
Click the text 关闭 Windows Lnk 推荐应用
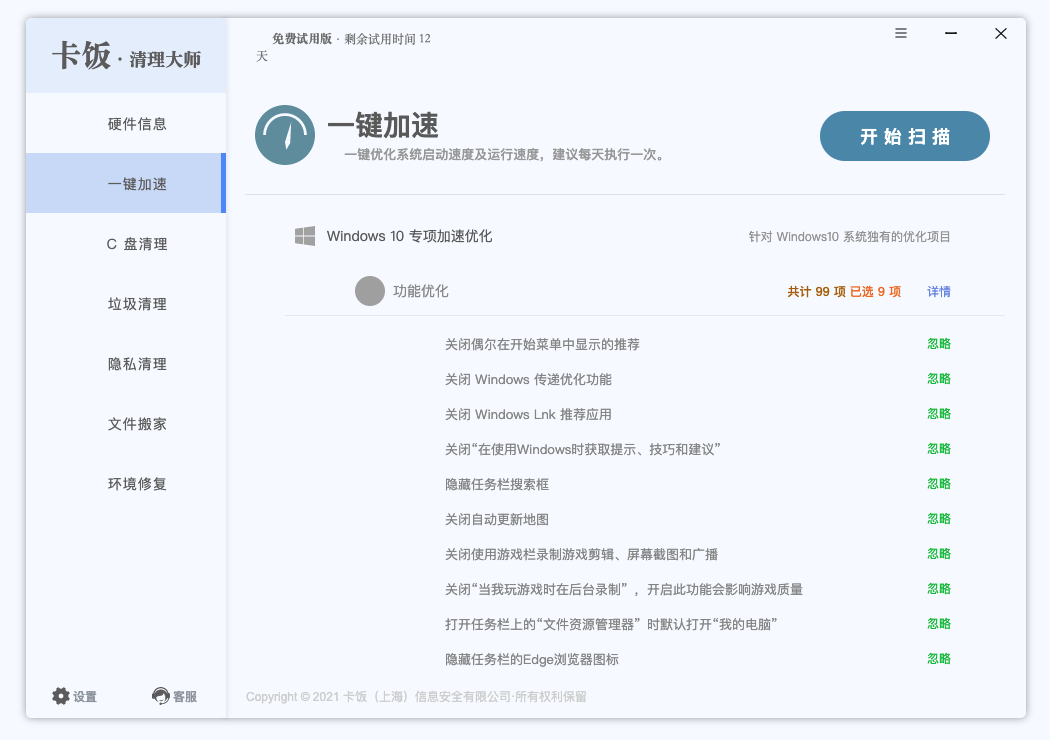coord(528,415)
